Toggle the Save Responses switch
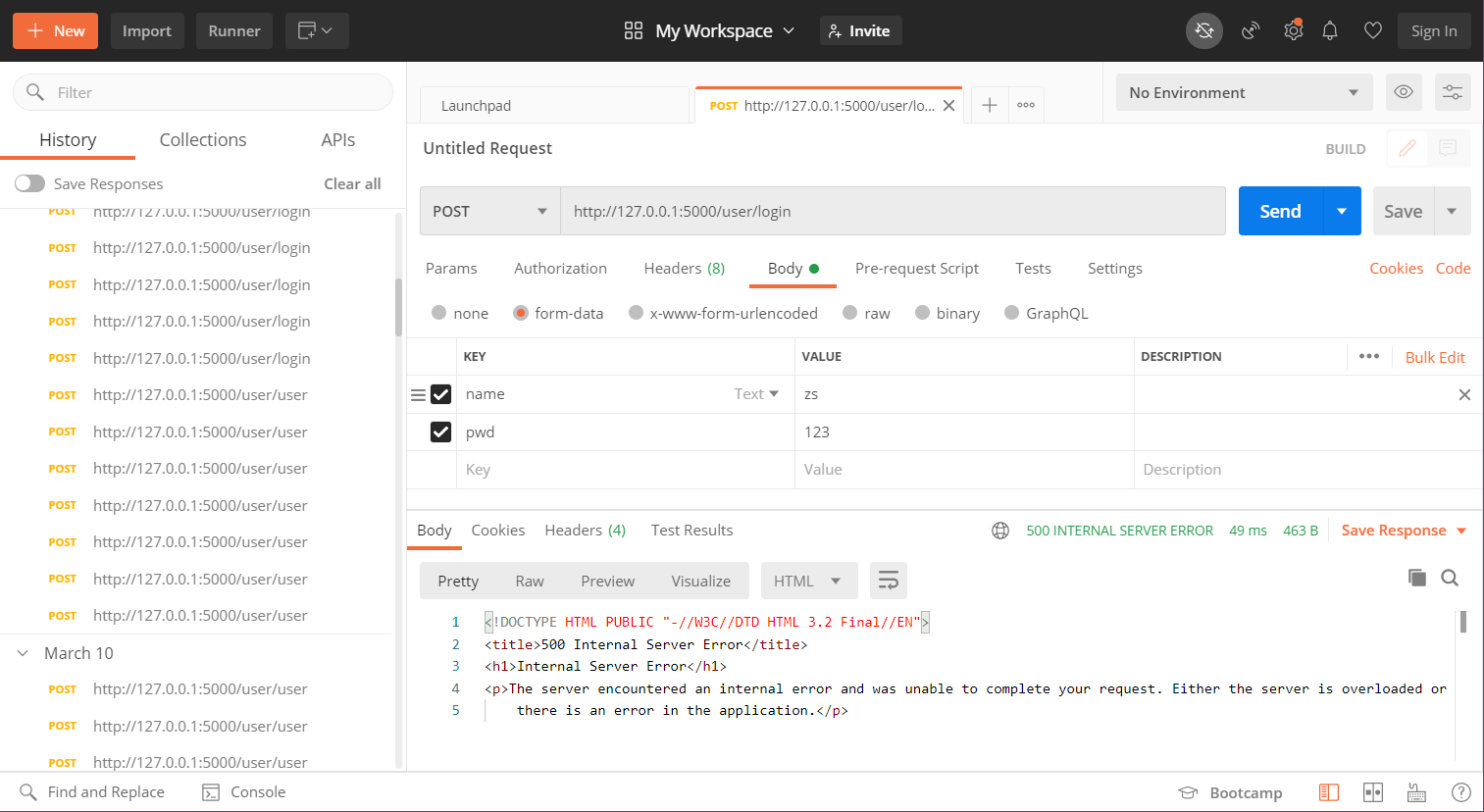Screen dimensions: 1484x812 [x=29, y=183]
